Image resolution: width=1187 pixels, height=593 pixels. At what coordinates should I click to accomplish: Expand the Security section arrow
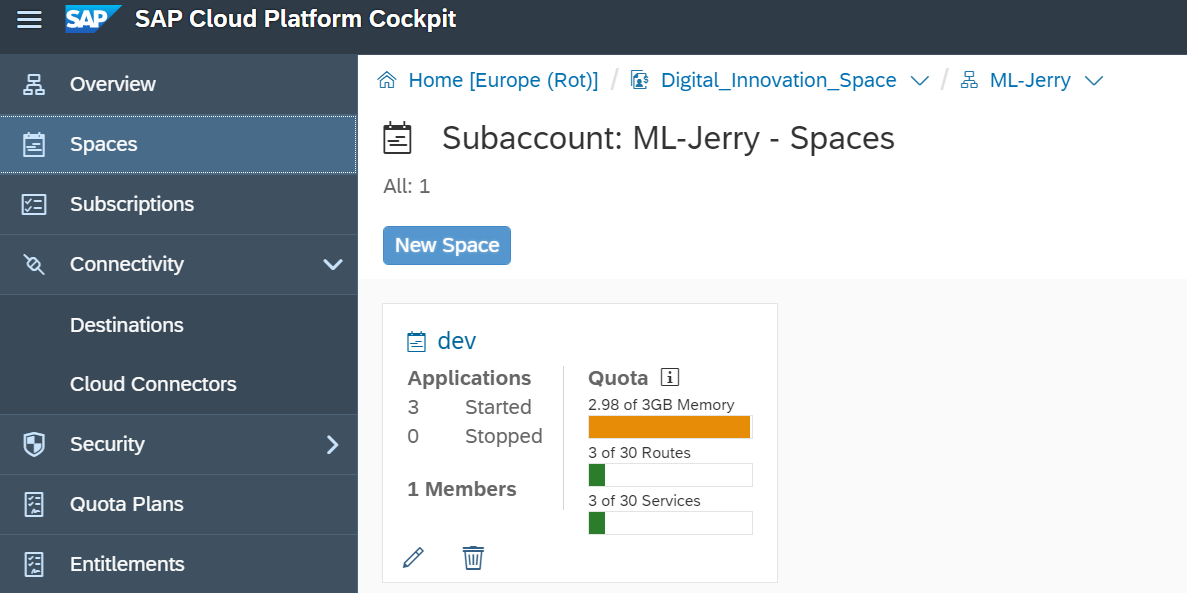tap(333, 444)
